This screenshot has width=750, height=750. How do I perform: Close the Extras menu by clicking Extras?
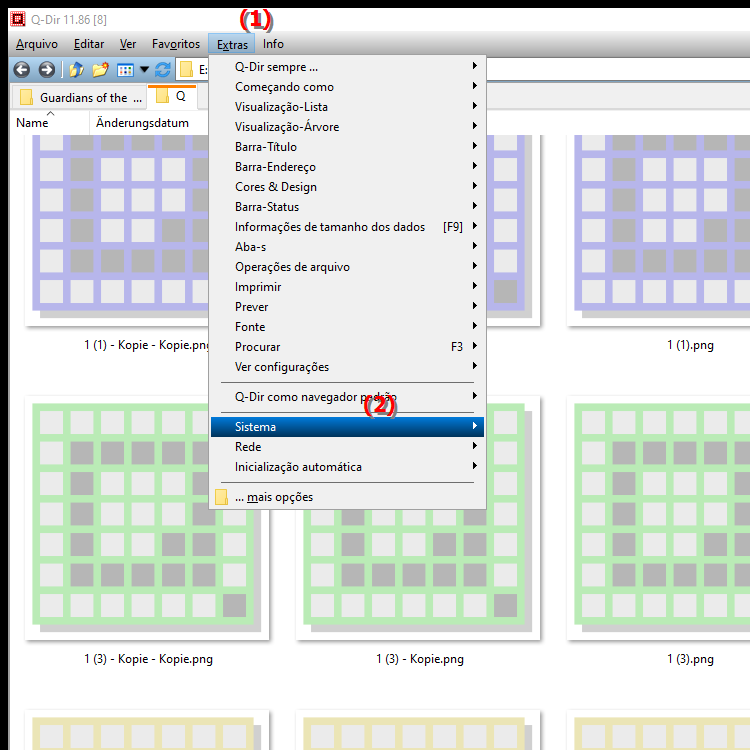click(x=232, y=44)
